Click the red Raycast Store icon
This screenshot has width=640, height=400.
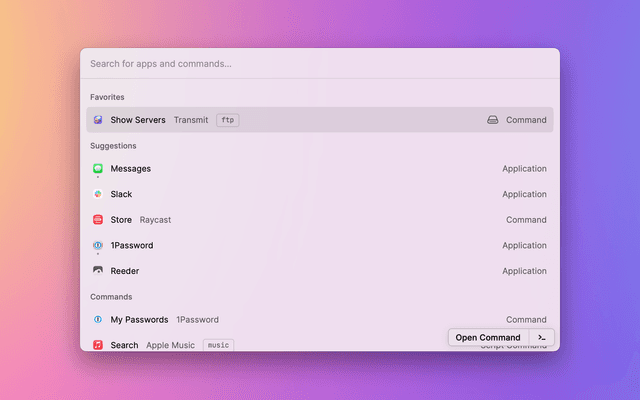click(x=98, y=220)
